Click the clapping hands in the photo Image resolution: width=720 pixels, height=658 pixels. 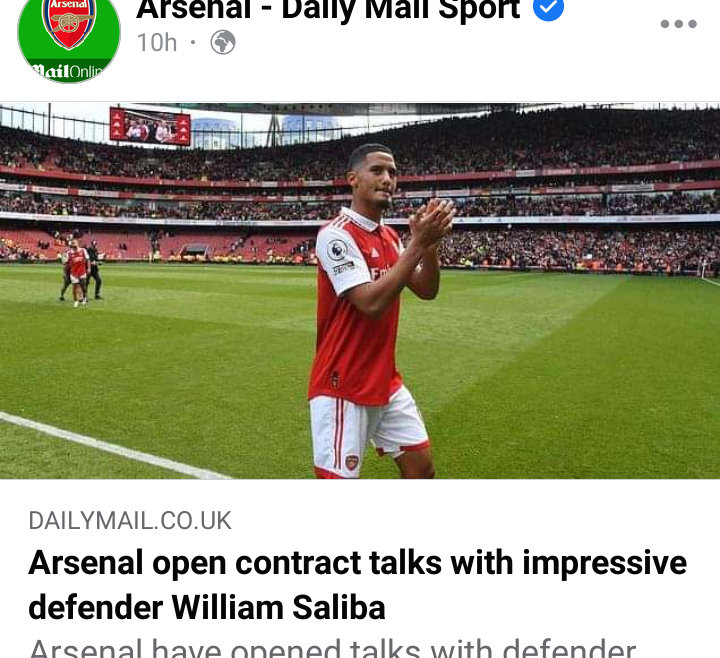click(x=432, y=223)
